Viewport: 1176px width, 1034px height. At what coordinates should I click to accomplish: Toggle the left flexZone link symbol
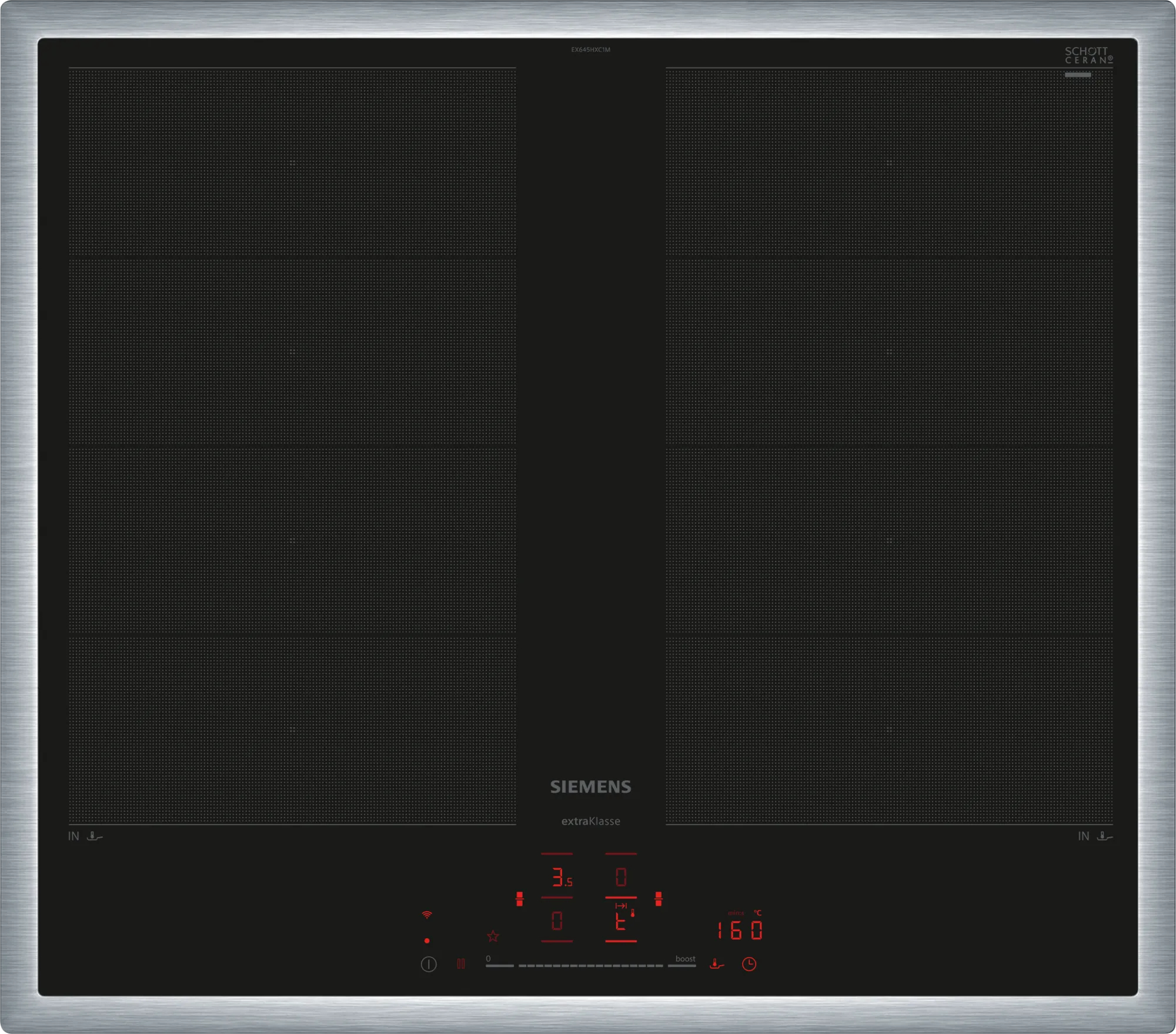[519, 899]
